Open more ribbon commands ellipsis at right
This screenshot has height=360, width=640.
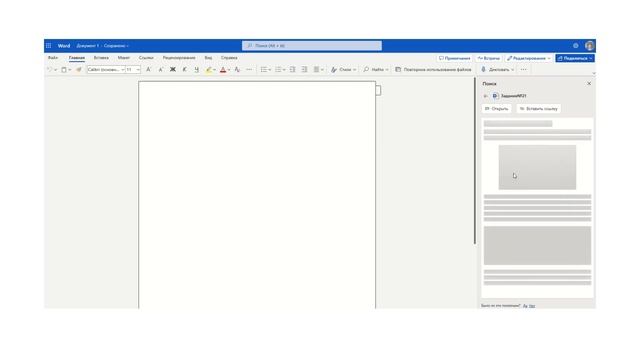[523, 70]
